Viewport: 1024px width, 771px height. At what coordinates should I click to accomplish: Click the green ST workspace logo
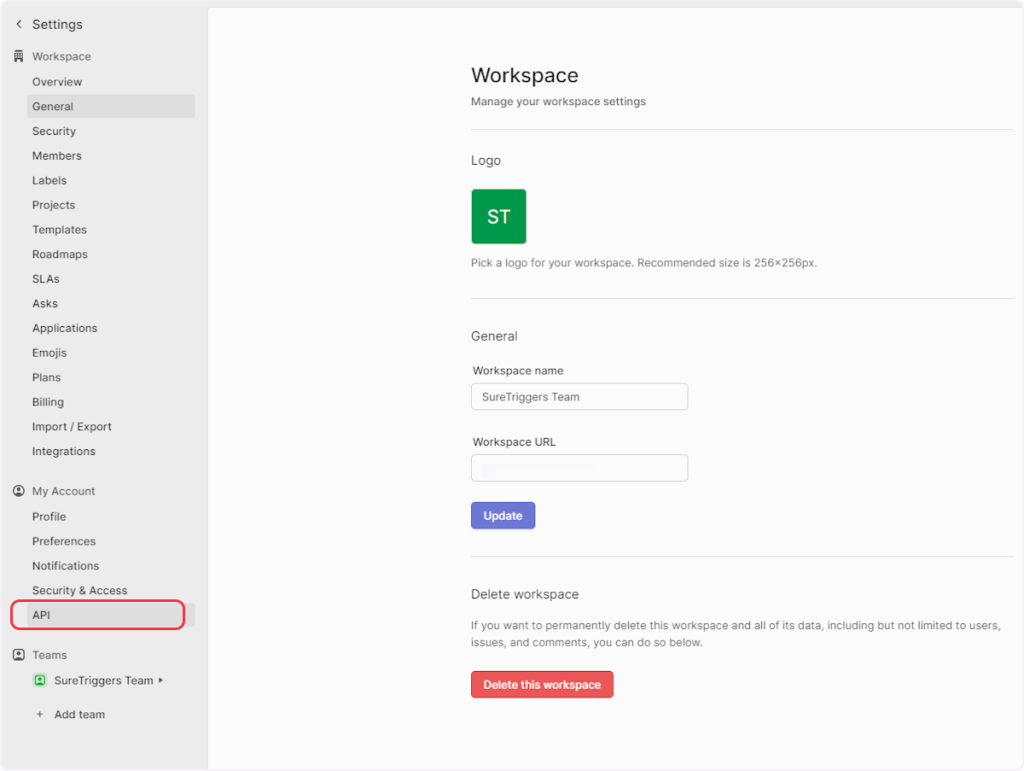click(x=498, y=216)
